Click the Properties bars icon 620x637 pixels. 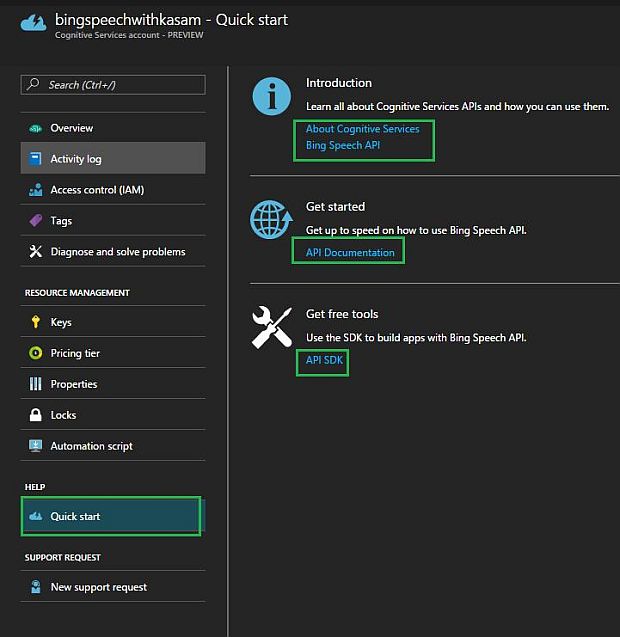[35, 384]
